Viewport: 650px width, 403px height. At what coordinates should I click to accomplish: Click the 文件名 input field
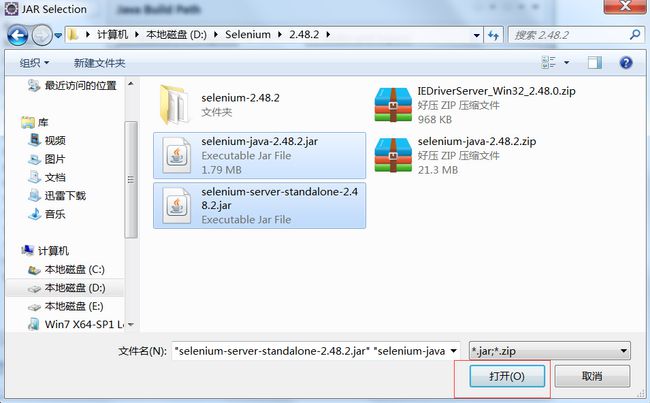(310, 351)
